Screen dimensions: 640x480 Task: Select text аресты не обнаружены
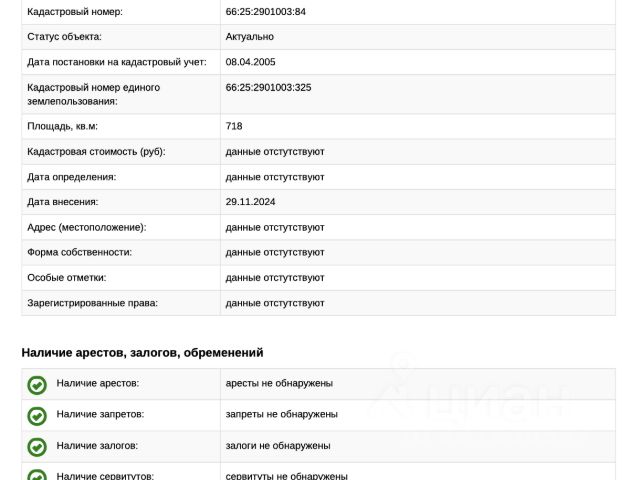[x=279, y=383]
